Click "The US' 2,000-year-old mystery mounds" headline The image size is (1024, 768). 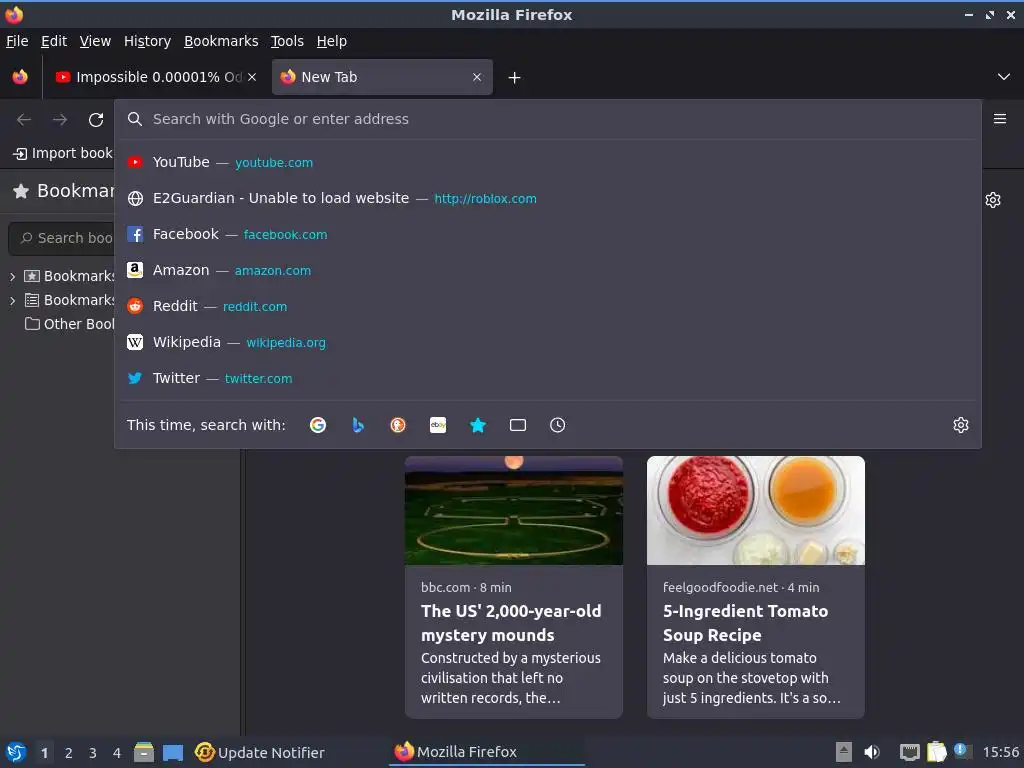point(511,623)
